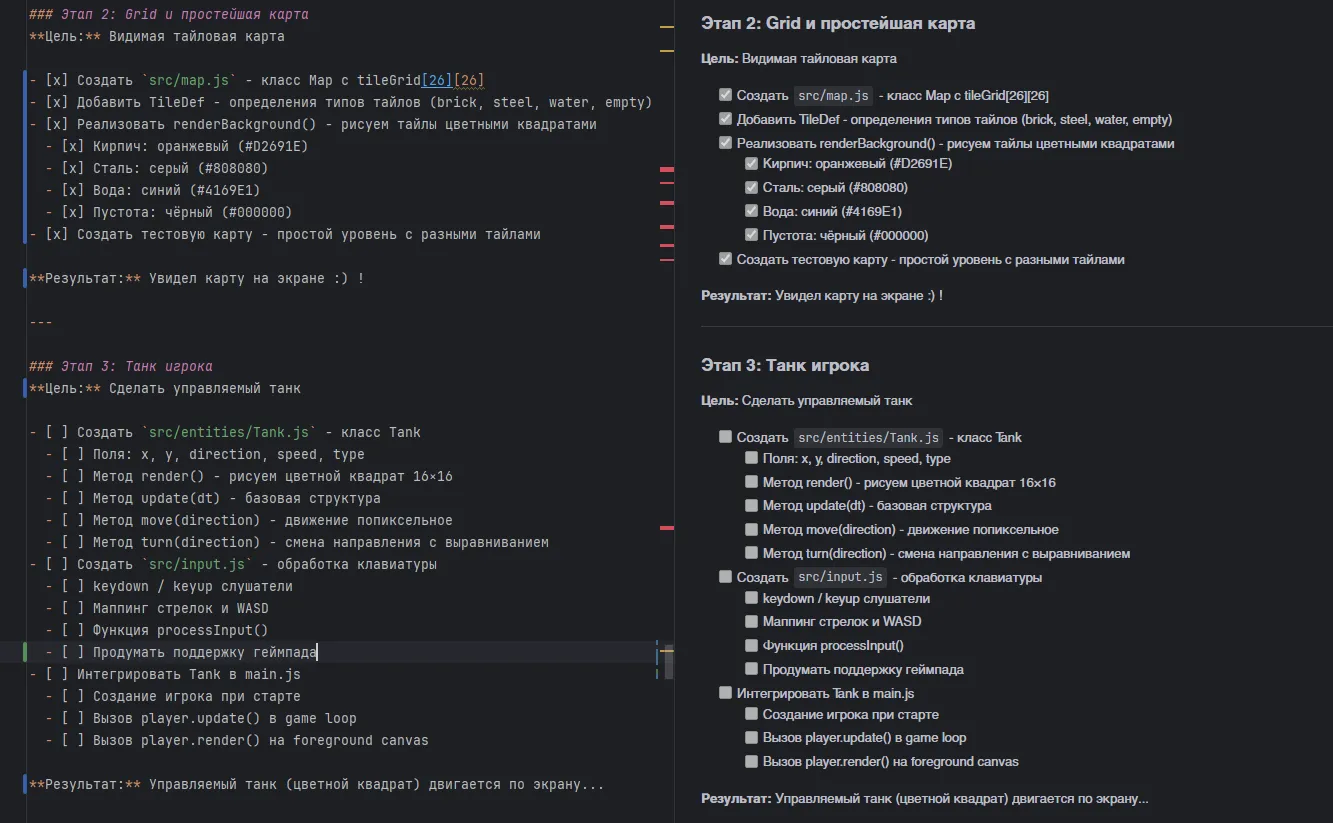
Task: Enable 'Интегрировать Tank в main.js' preview checkbox
Action: point(725,693)
